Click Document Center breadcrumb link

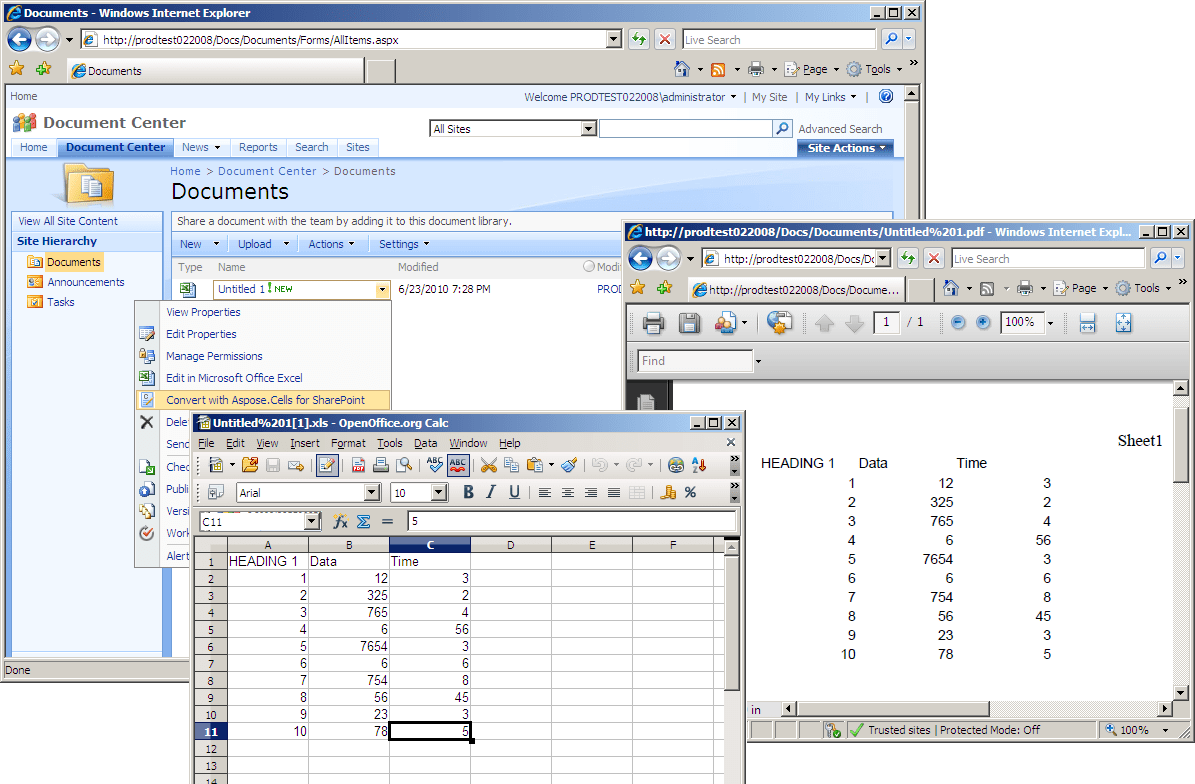coord(267,171)
